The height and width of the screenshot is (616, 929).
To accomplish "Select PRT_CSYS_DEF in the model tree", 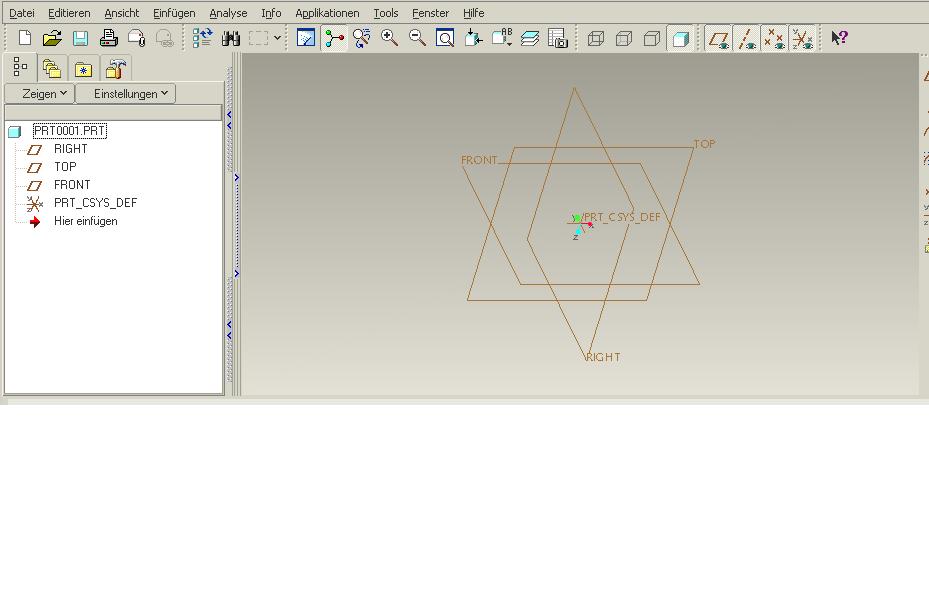I will (x=95, y=203).
